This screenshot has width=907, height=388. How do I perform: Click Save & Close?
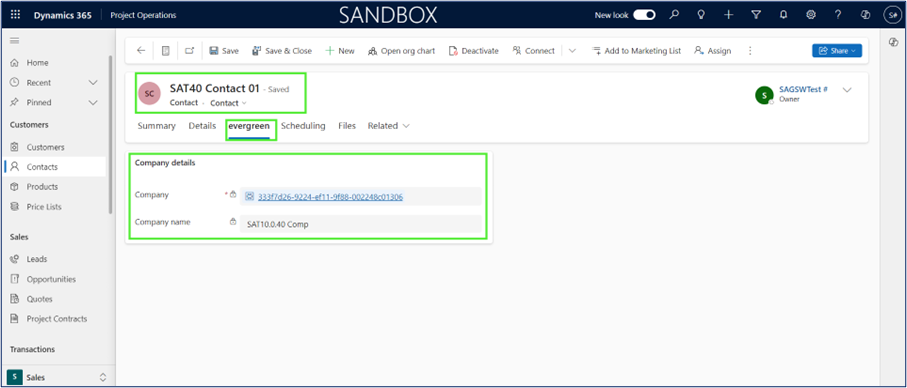282,51
